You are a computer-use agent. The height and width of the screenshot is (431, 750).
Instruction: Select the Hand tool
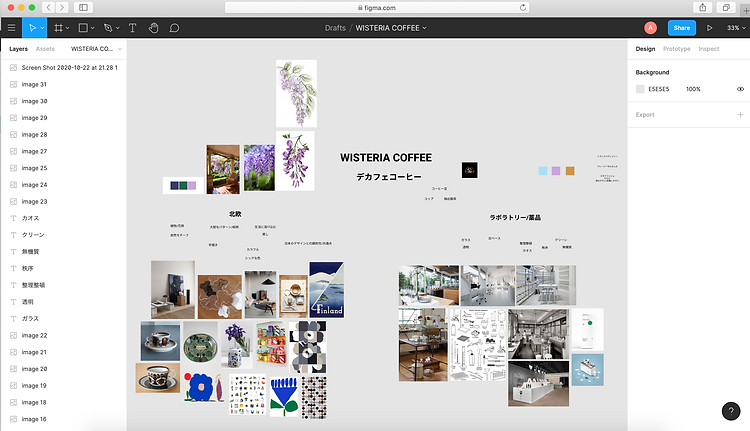tap(153, 28)
